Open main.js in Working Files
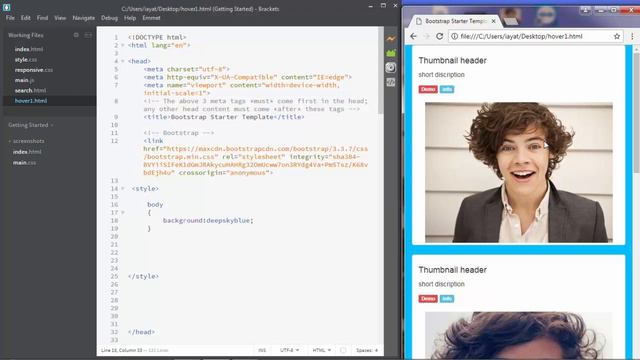Viewport: 640px width, 360px height. pos(24,80)
